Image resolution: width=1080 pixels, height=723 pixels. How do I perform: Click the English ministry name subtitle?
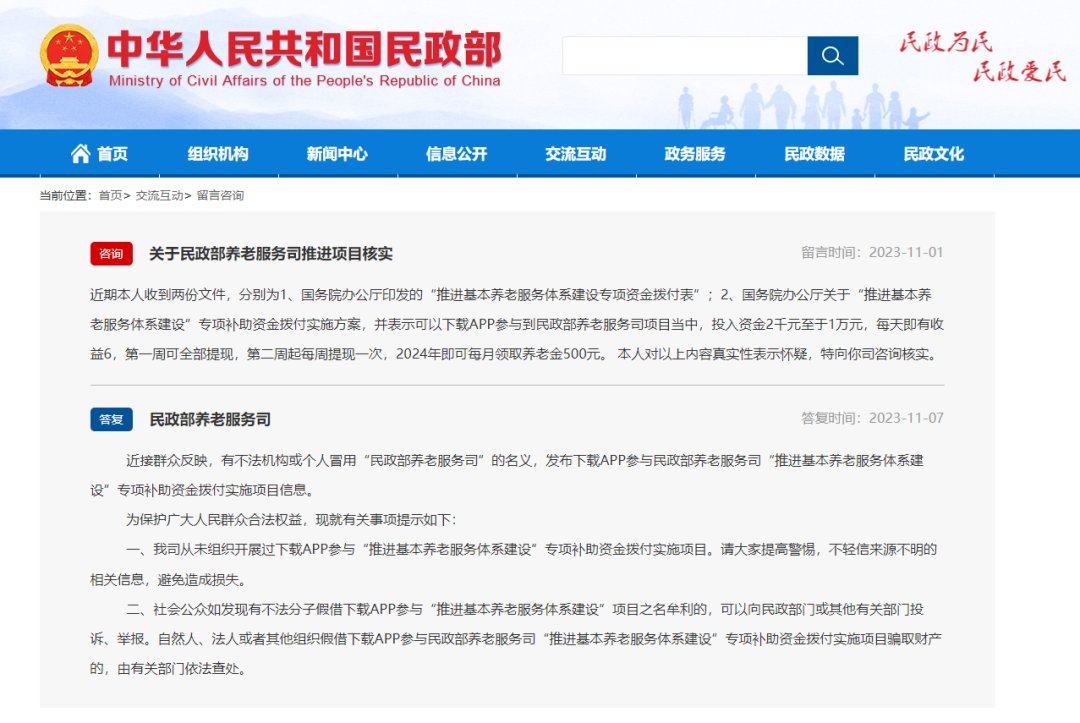click(x=304, y=81)
